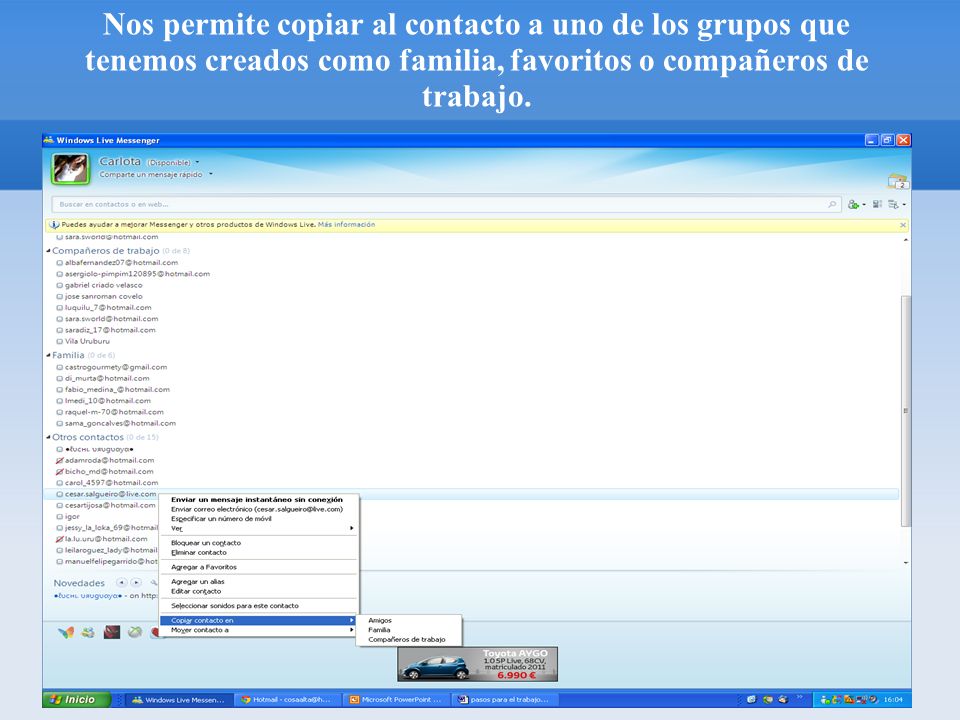Choose 'Bloquear un contacto'
This screenshot has width=960, height=720.
(258, 543)
